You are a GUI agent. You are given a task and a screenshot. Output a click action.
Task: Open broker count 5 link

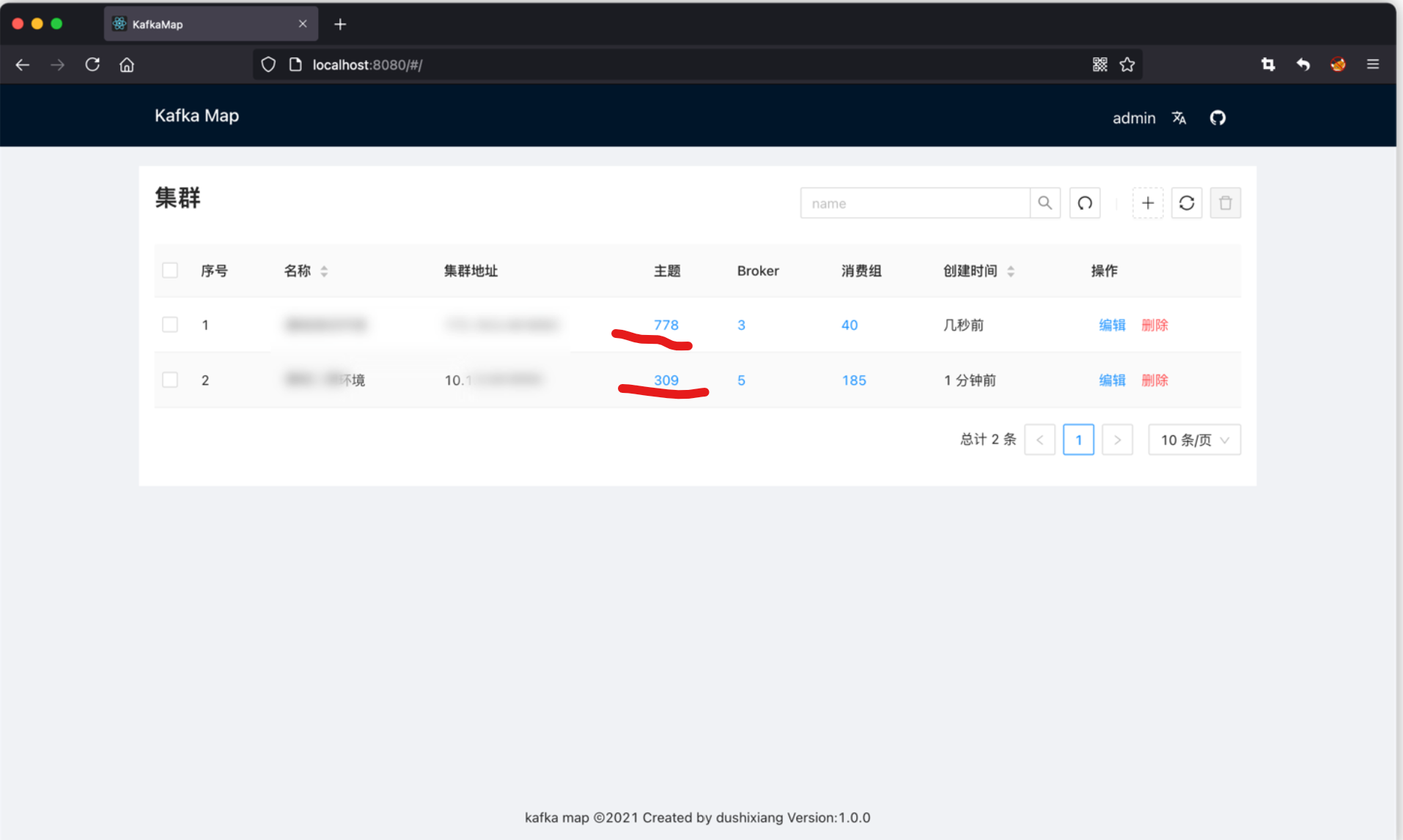pos(741,380)
